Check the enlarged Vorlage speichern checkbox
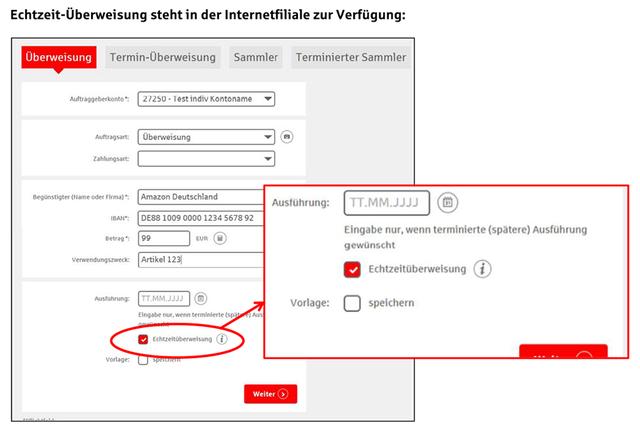This screenshot has height=429, width=640. click(x=352, y=303)
